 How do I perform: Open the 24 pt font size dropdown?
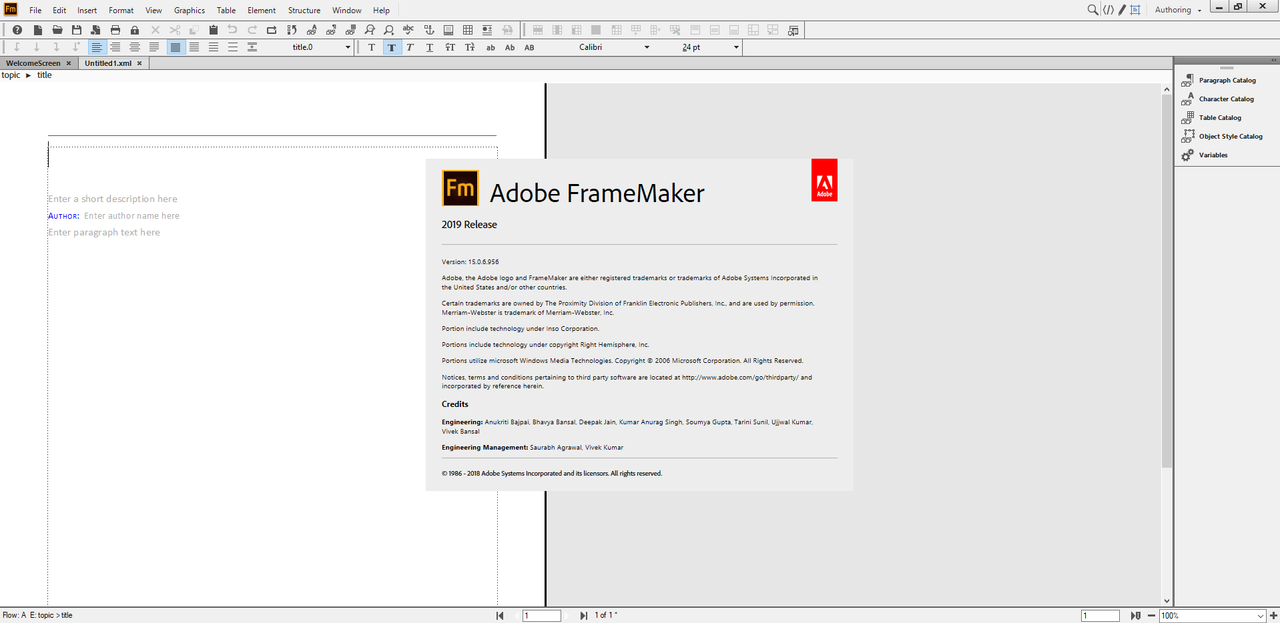[x=736, y=47]
